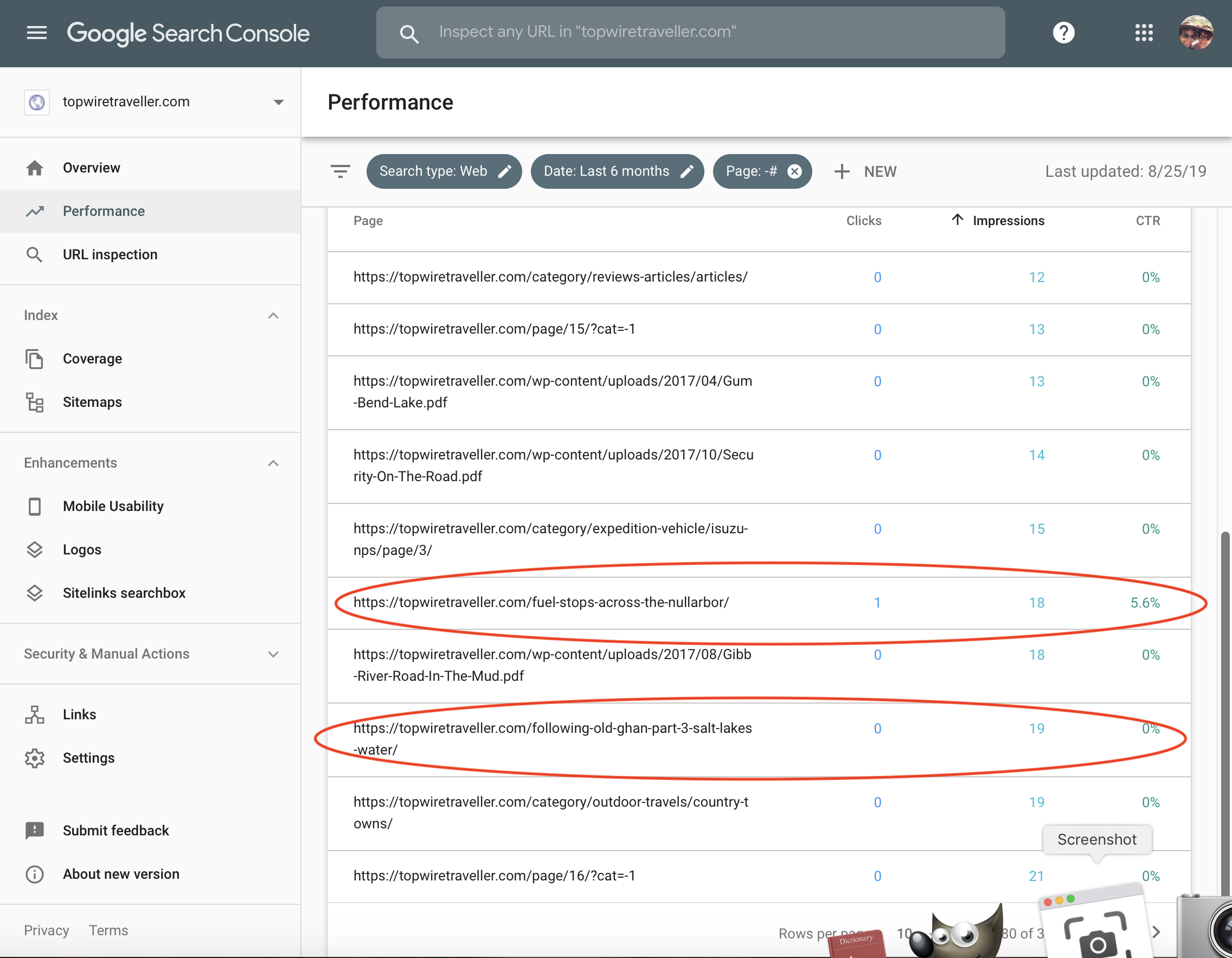The height and width of the screenshot is (958, 1232).
Task: Click the Overview home icon
Action: click(x=34, y=168)
